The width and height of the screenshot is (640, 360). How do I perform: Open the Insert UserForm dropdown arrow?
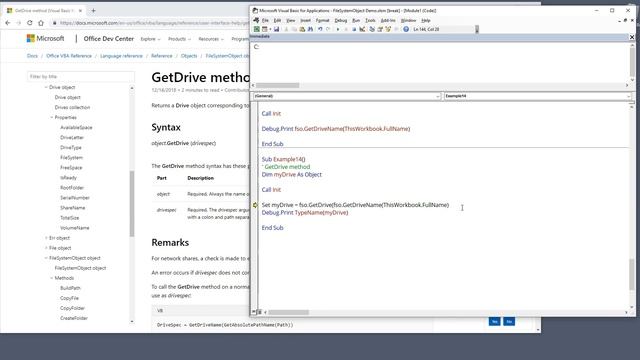(x=270, y=29)
